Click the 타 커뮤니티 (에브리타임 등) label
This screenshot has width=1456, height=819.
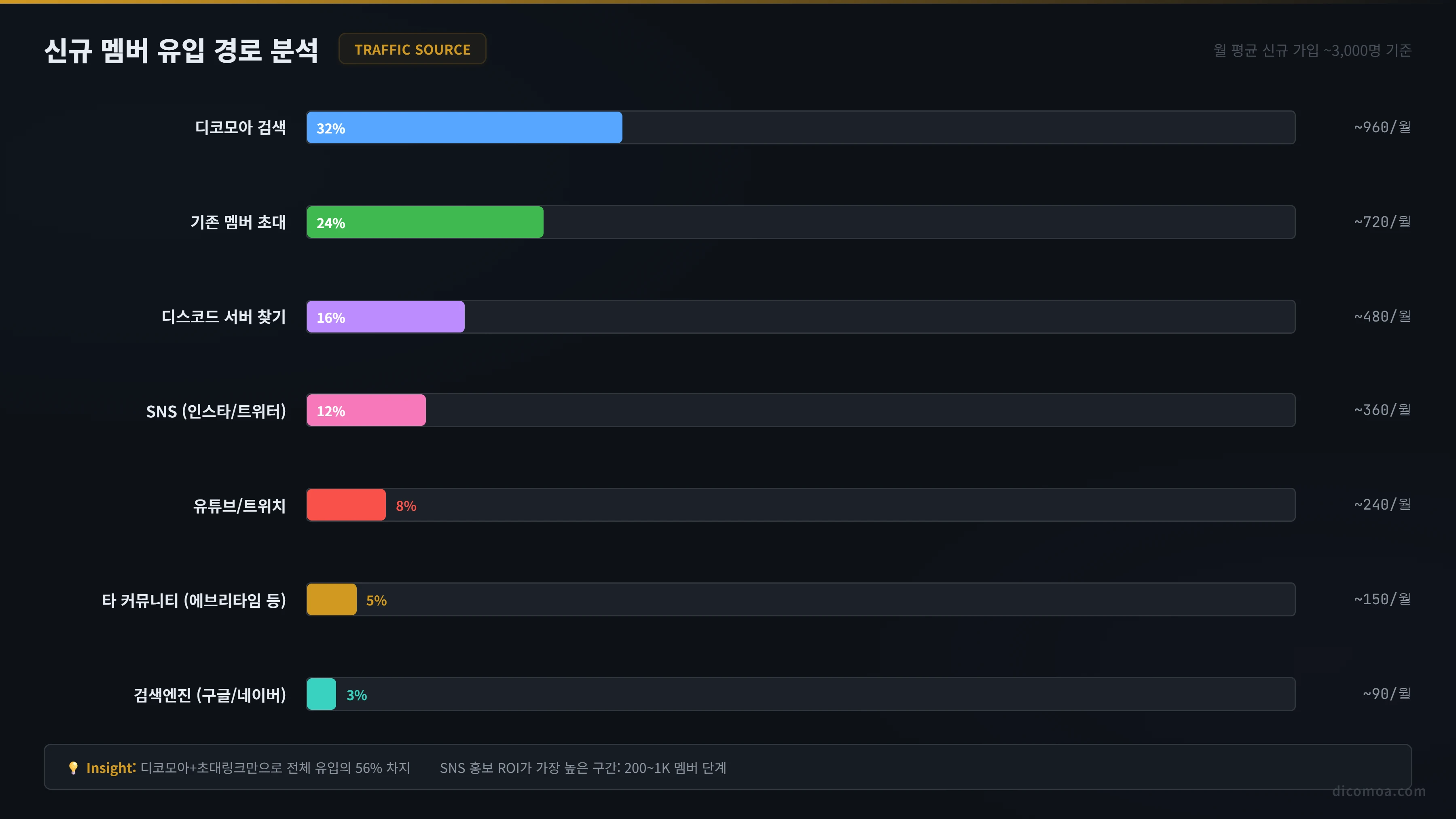194,600
